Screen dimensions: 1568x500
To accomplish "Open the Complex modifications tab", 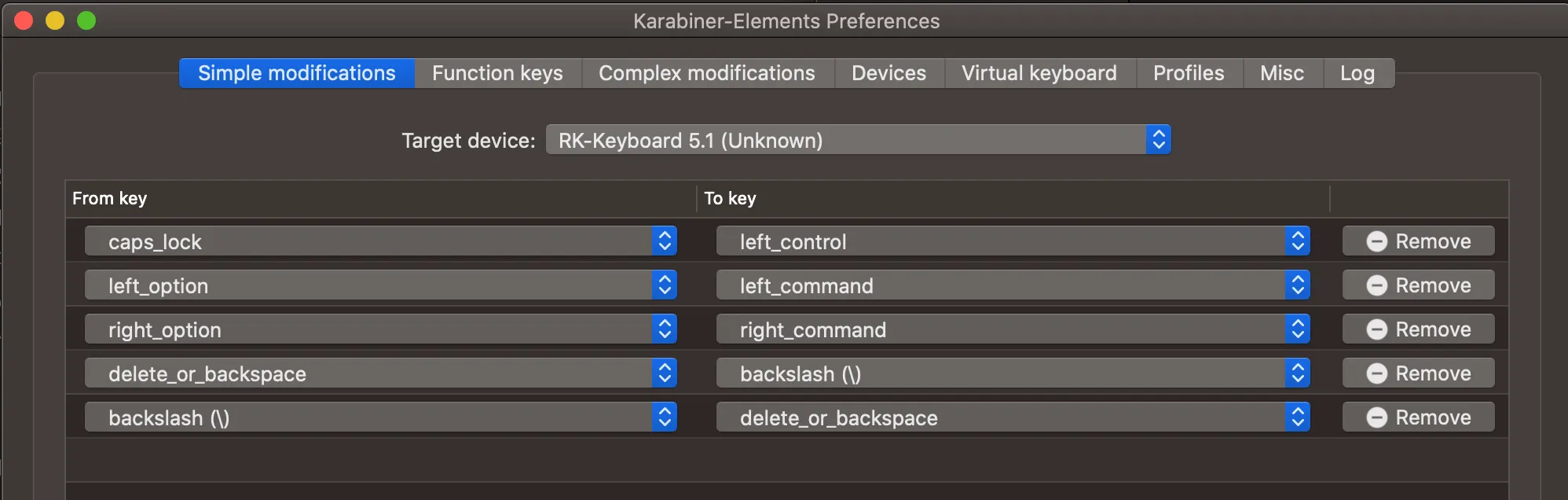I will click(x=707, y=73).
